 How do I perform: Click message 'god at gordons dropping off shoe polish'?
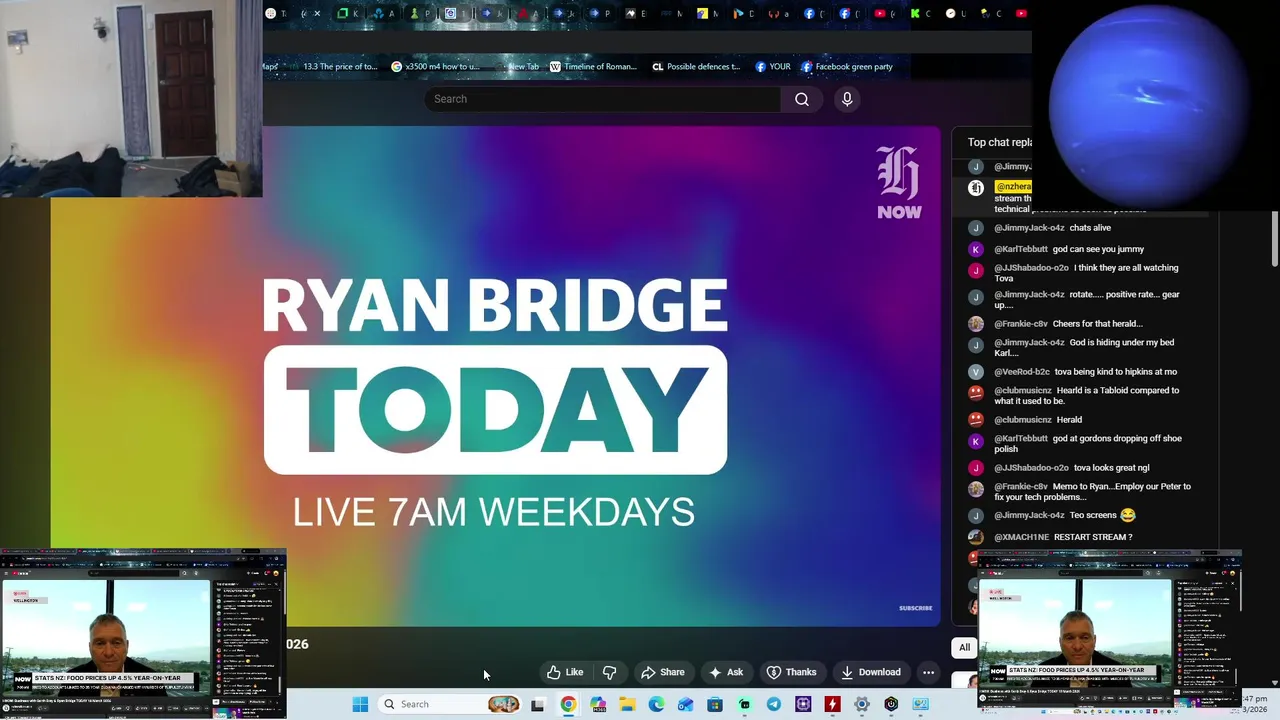(1088, 444)
